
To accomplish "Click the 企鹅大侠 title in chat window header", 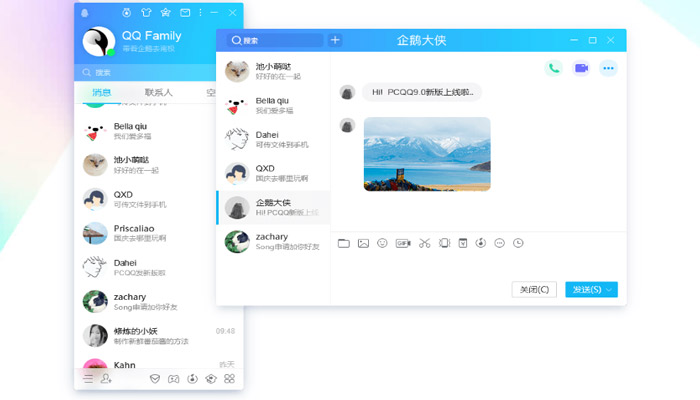I will (x=421, y=41).
